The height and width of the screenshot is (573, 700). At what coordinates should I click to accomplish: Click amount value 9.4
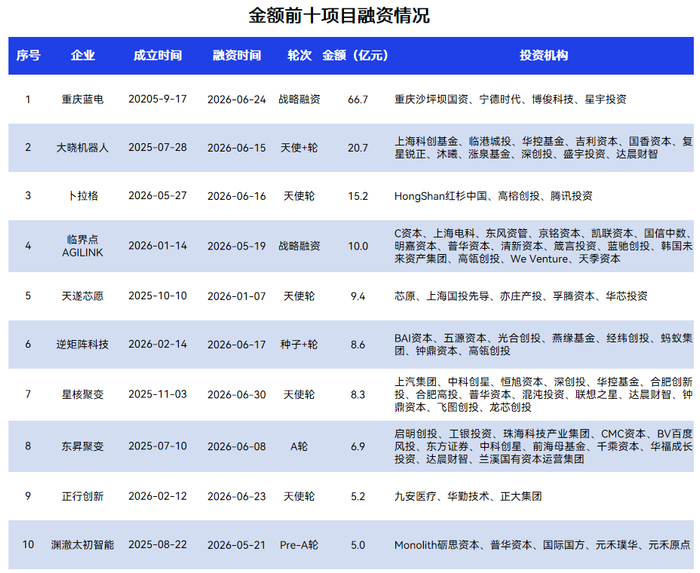358,296
